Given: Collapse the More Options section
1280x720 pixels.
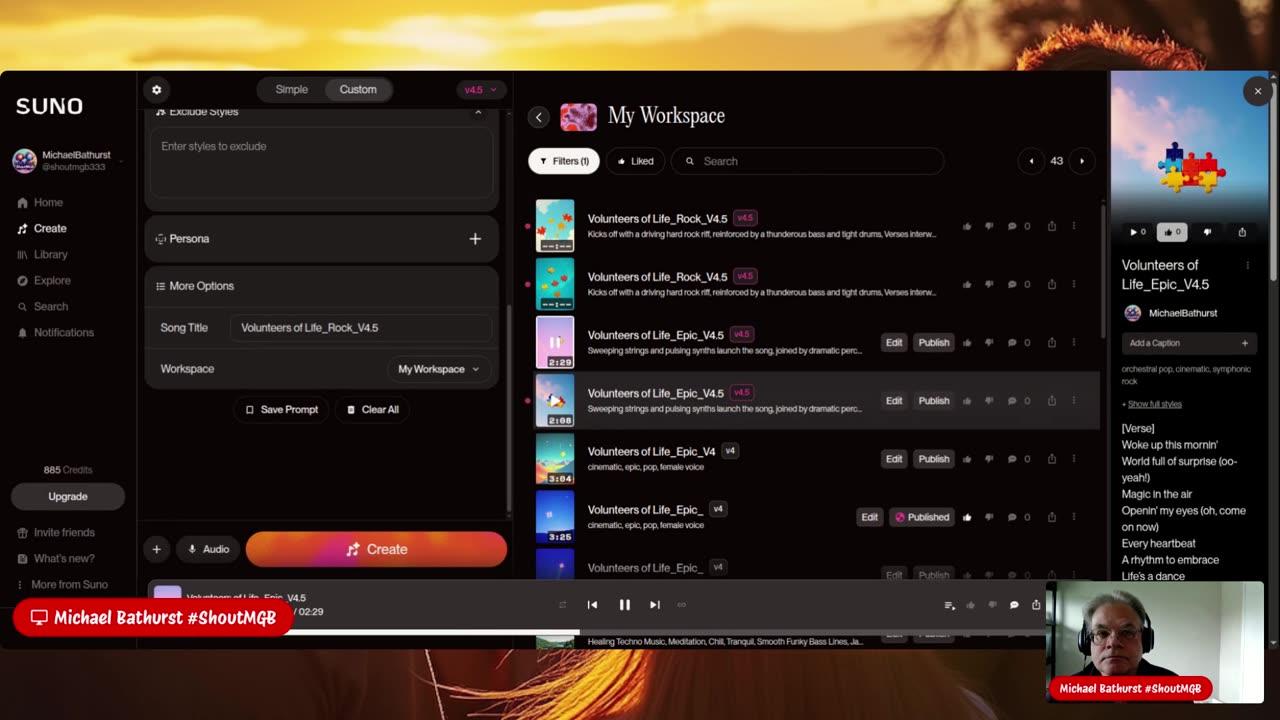Looking at the screenshot, I should (x=195, y=286).
